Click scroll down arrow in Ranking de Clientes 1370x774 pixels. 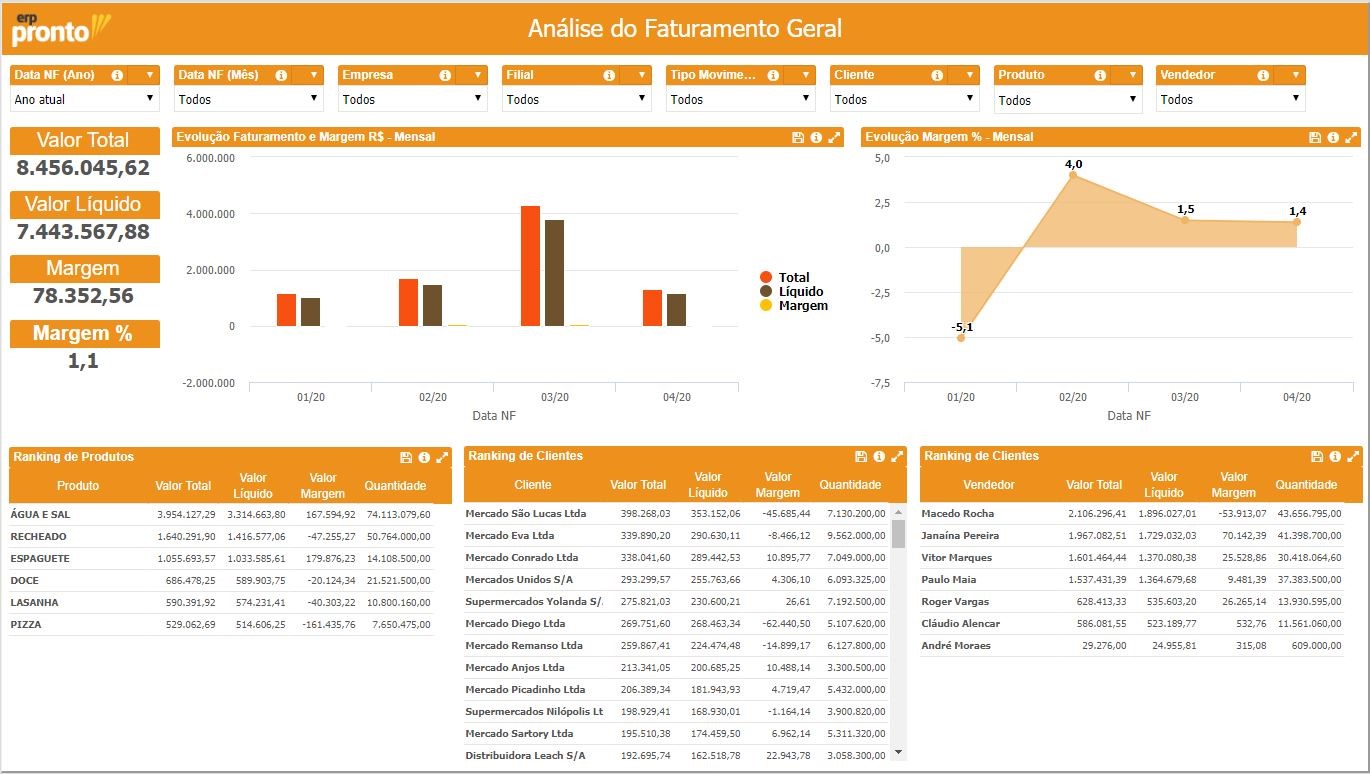point(898,751)
